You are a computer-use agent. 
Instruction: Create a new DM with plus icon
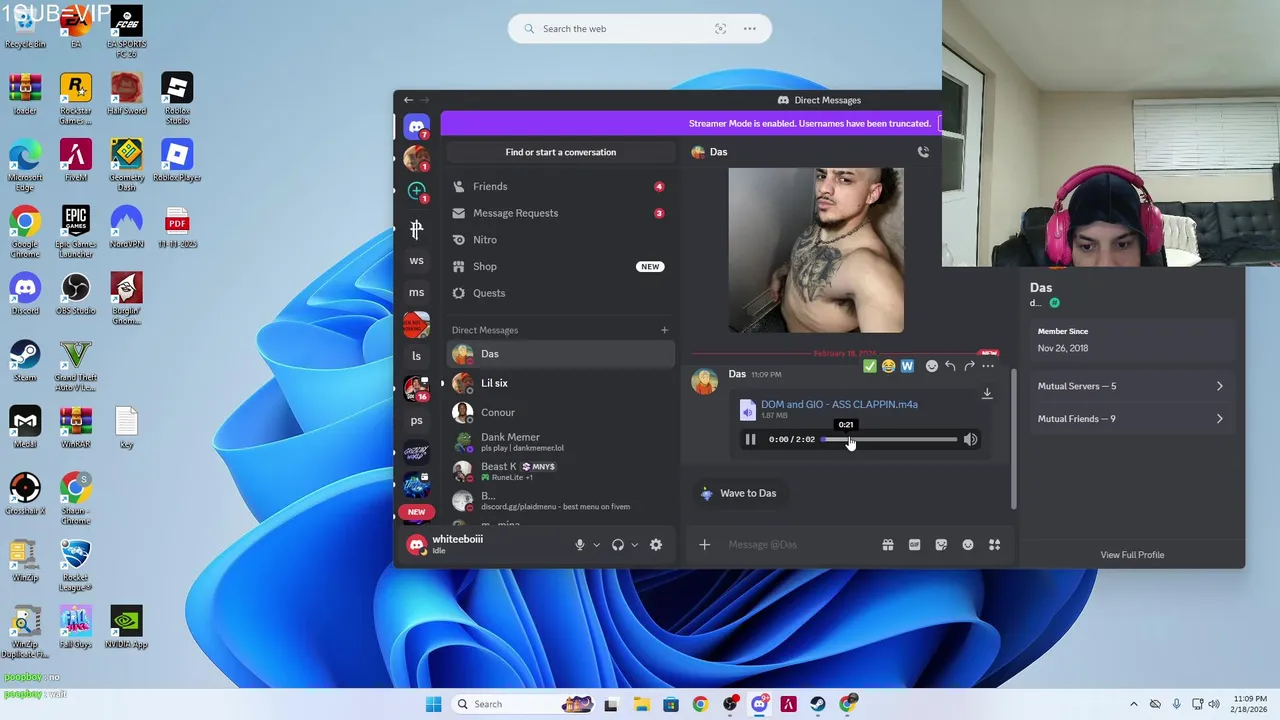[664, 330]
